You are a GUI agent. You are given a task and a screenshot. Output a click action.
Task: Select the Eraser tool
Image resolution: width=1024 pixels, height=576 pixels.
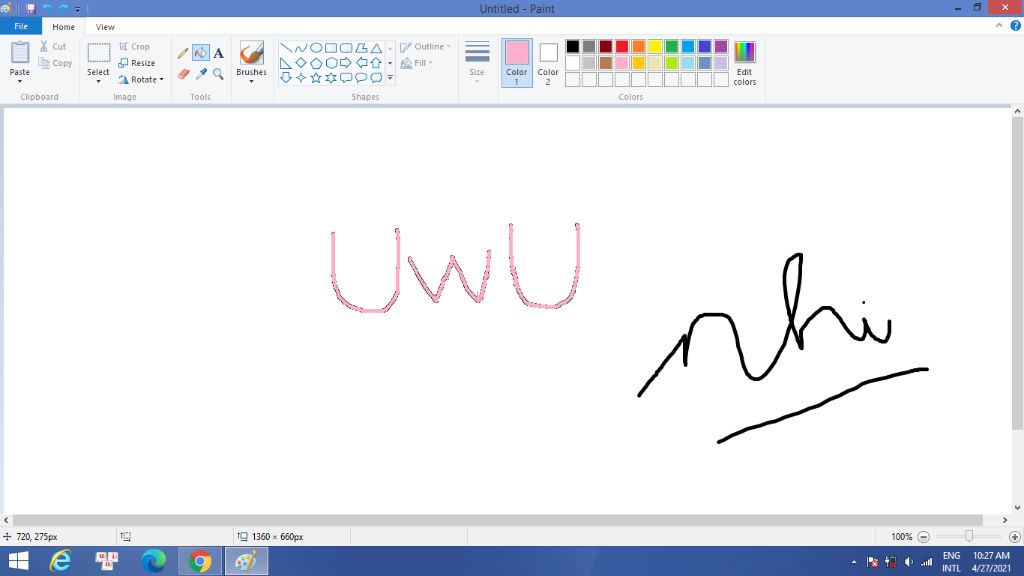point(183,74)
